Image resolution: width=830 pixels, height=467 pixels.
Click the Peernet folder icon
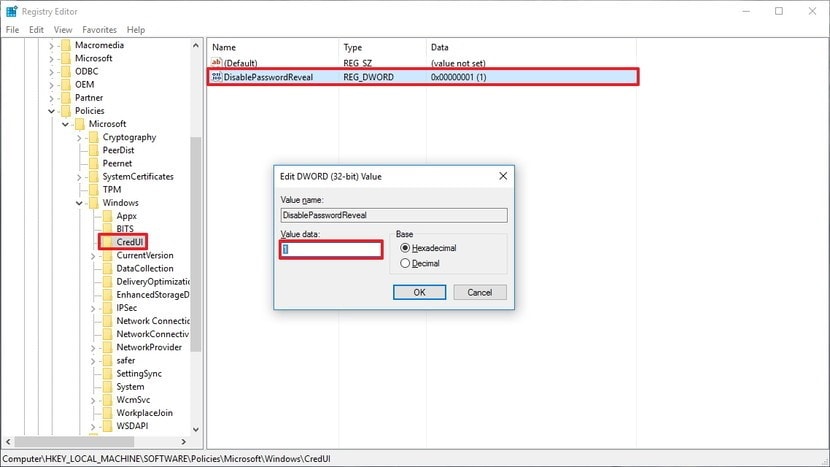pos(94,164)
